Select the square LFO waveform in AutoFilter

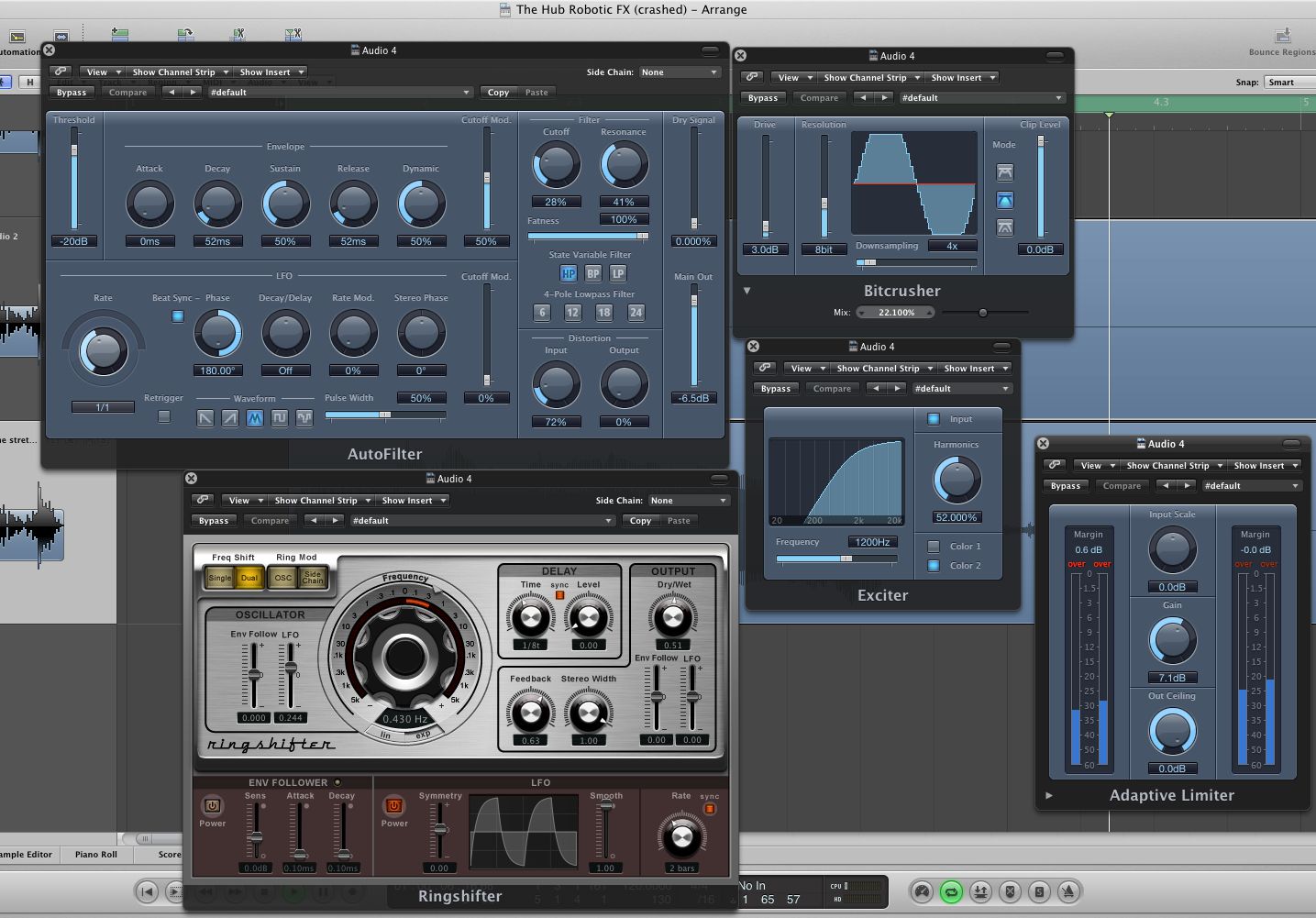pyautogui.click(x=280, y=418)
